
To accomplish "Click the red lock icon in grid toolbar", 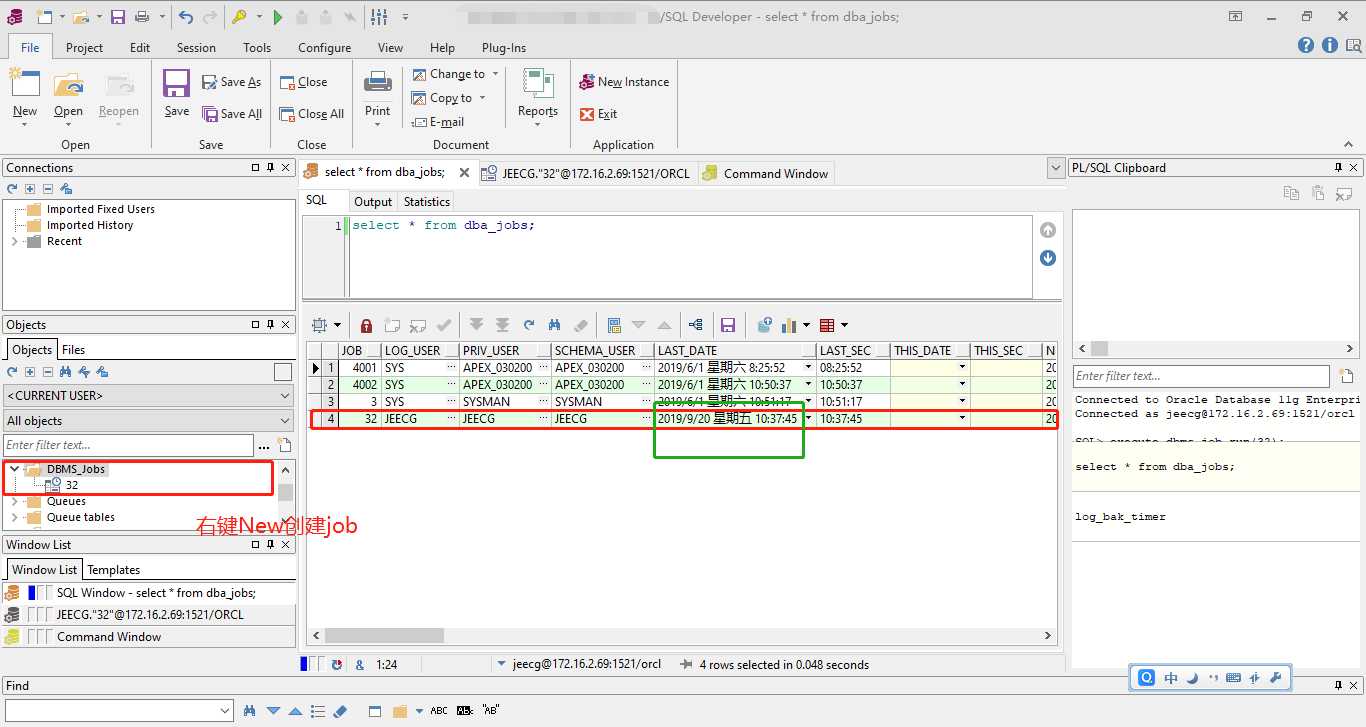I will (x=366, y=325).
